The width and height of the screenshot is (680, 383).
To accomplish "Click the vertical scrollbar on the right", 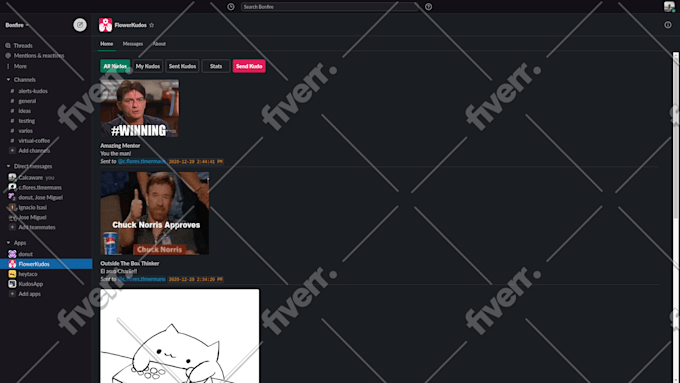I will 676,136.
